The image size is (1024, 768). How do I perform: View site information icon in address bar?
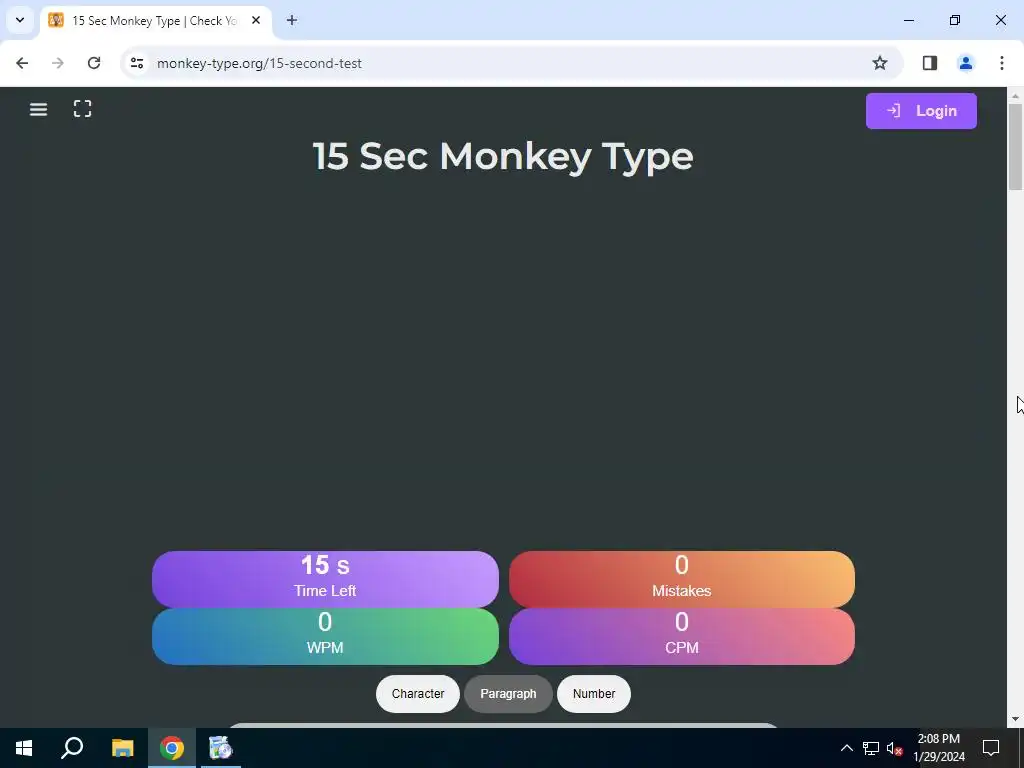pos(137,63)
